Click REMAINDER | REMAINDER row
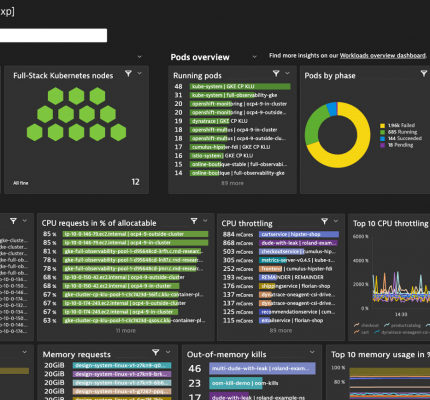This screenshot has height=400, width=430. pyautogui.click(x=281, y=277)
